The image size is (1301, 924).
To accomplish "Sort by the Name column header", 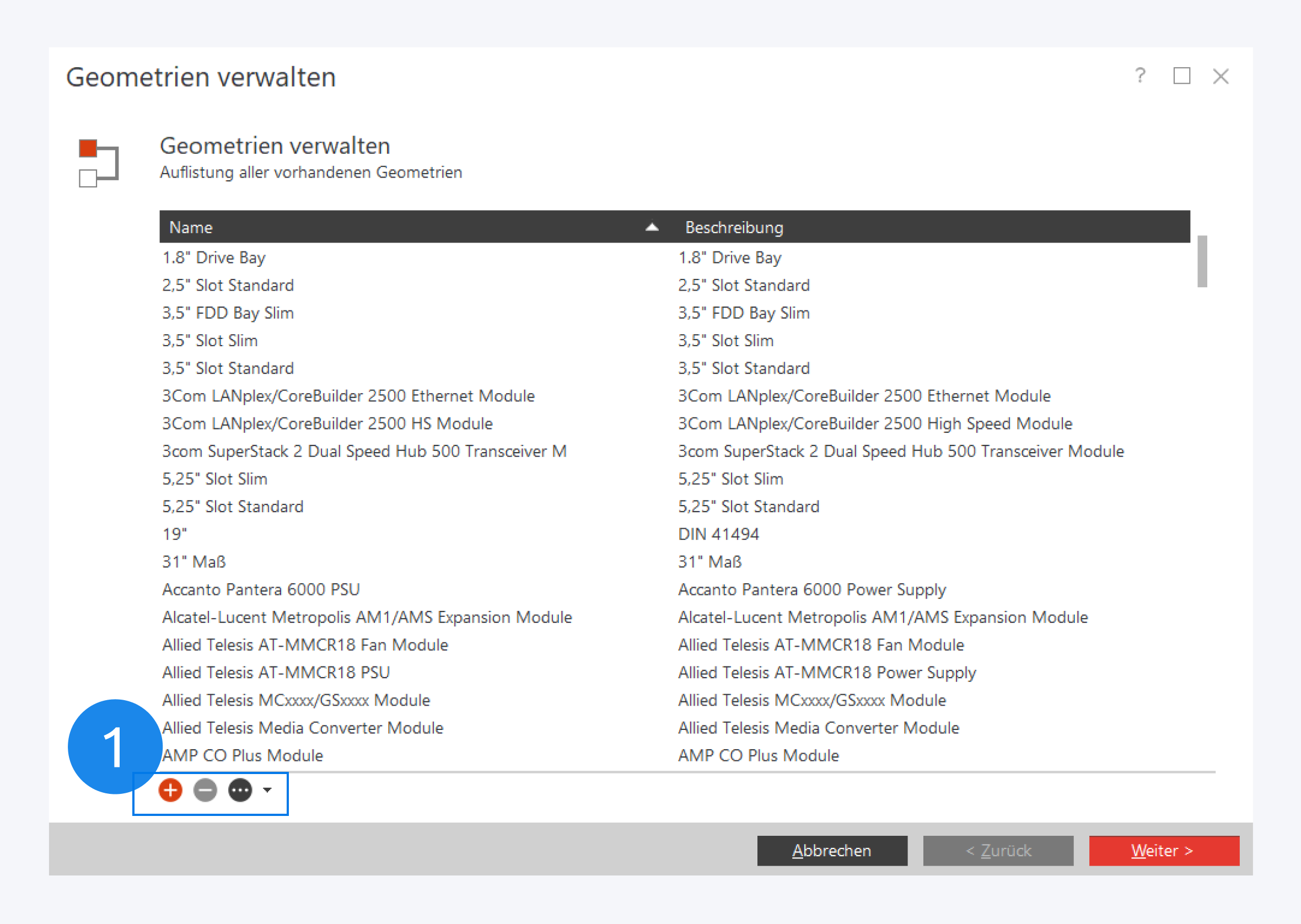I will point(191,227).
